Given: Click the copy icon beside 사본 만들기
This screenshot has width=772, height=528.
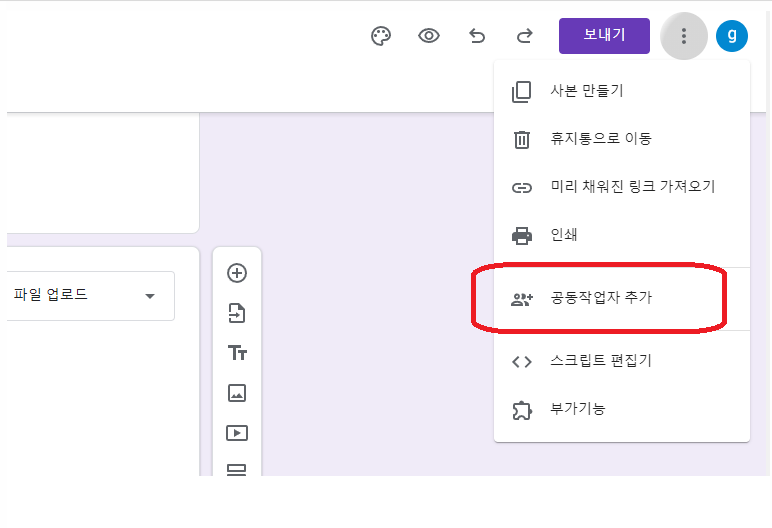Looking at the screenshot, I should point(522,92).
